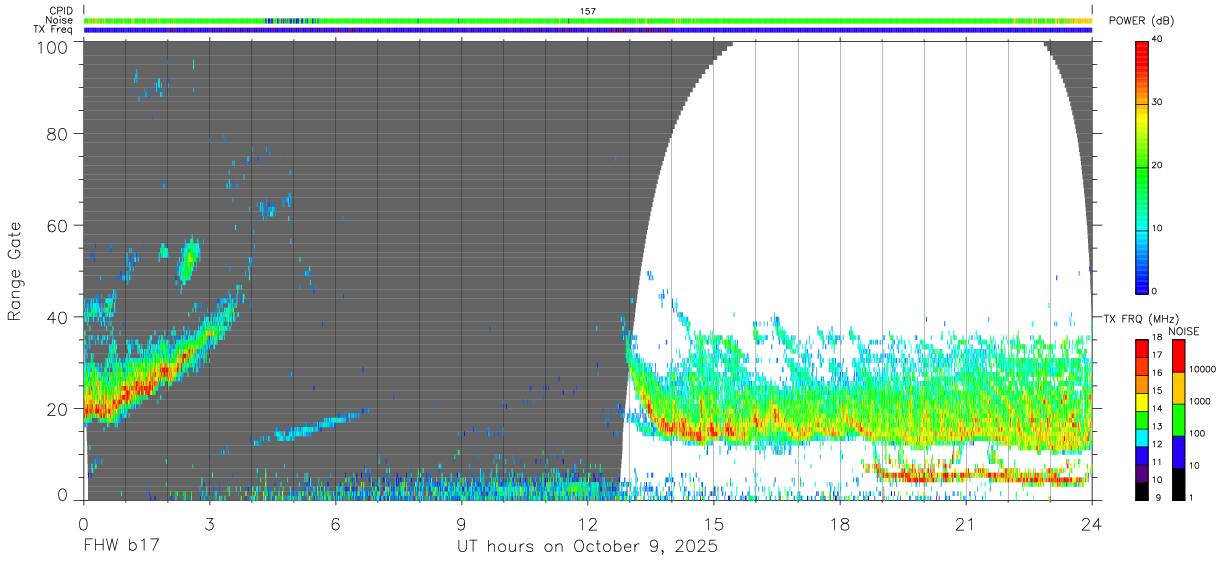Click the '80' tick on Range Gate axis
Image resolution: width=1228 pixels, height=567 pixels.
[x=57, y=134]
